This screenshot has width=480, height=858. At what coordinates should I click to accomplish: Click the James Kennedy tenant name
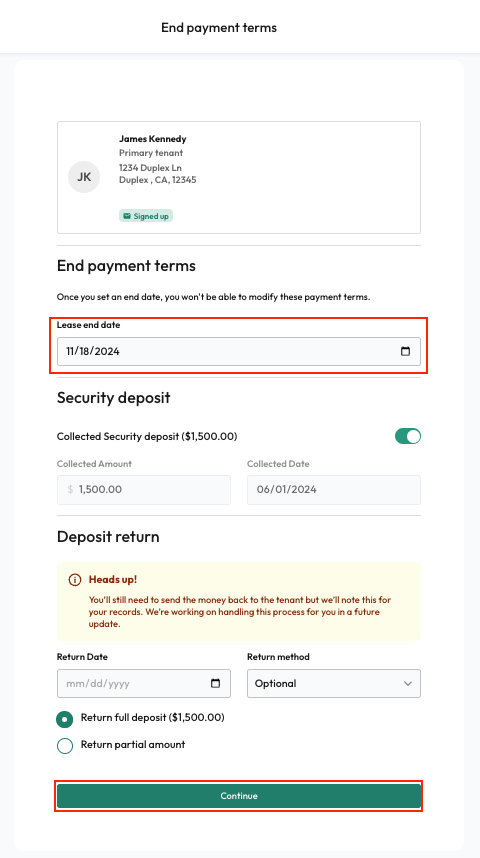point(153,139)
